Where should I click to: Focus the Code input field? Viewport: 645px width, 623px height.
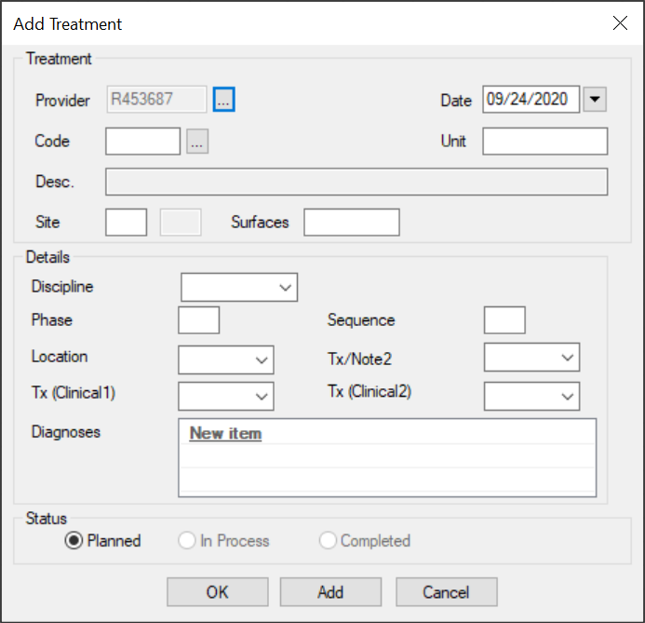coord(143,142)
